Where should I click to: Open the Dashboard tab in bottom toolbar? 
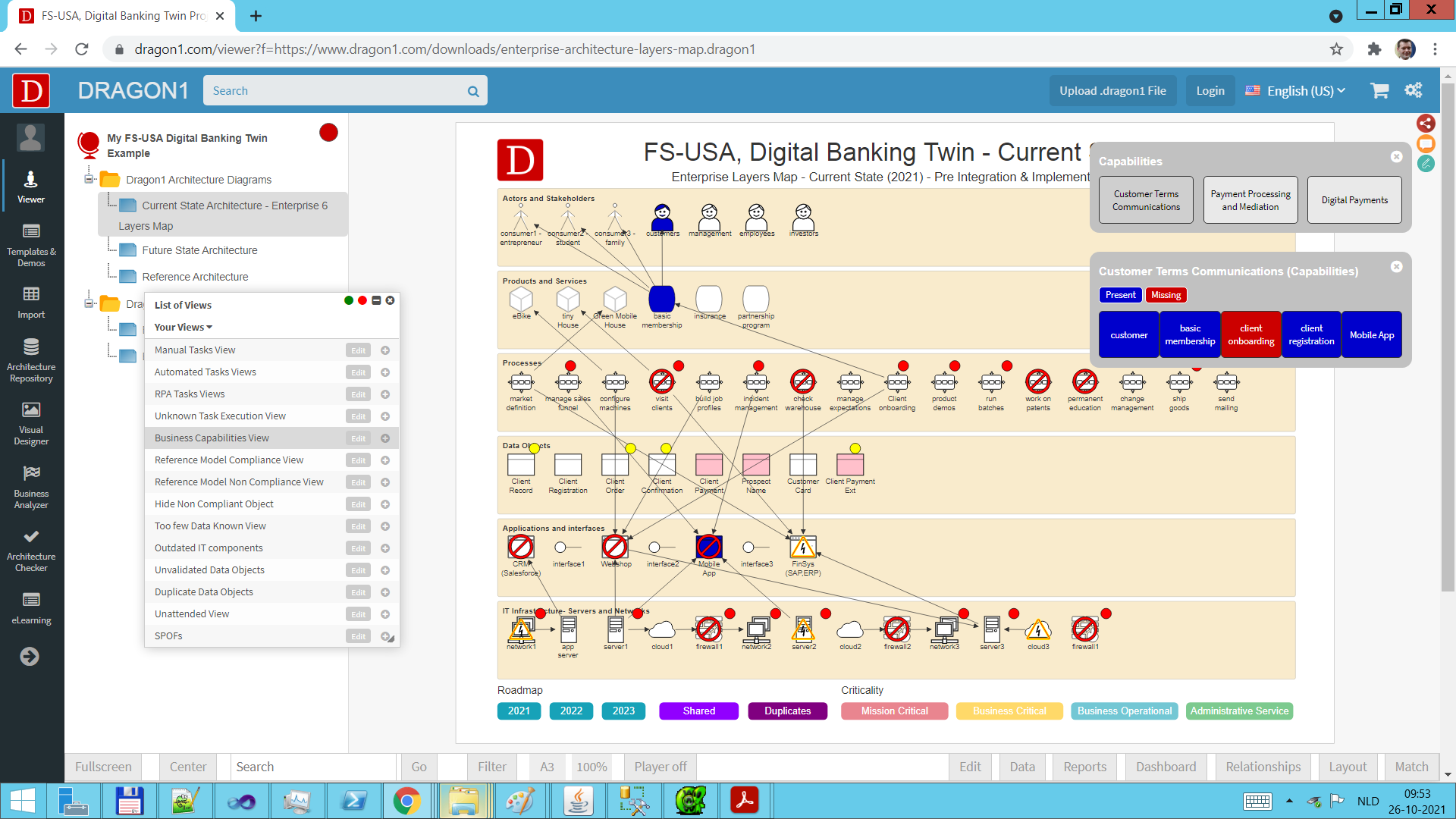(1166, 767)
